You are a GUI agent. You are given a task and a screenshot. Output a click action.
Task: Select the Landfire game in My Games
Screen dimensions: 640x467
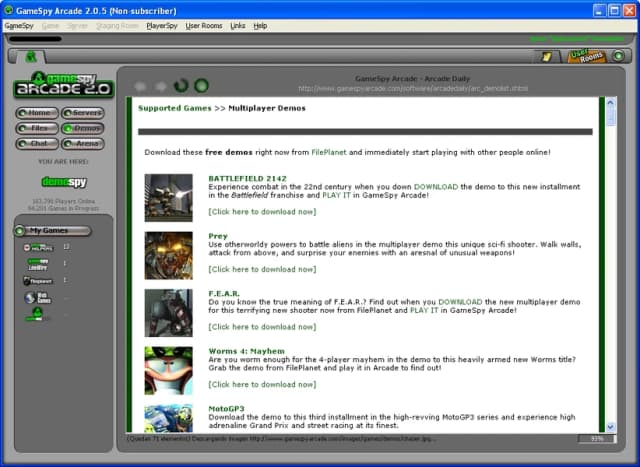tap(38, 264)
